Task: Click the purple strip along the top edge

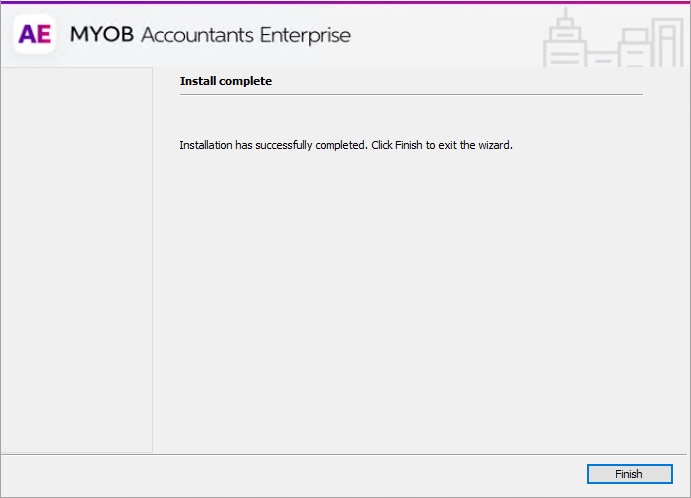Action: point(345,2)
